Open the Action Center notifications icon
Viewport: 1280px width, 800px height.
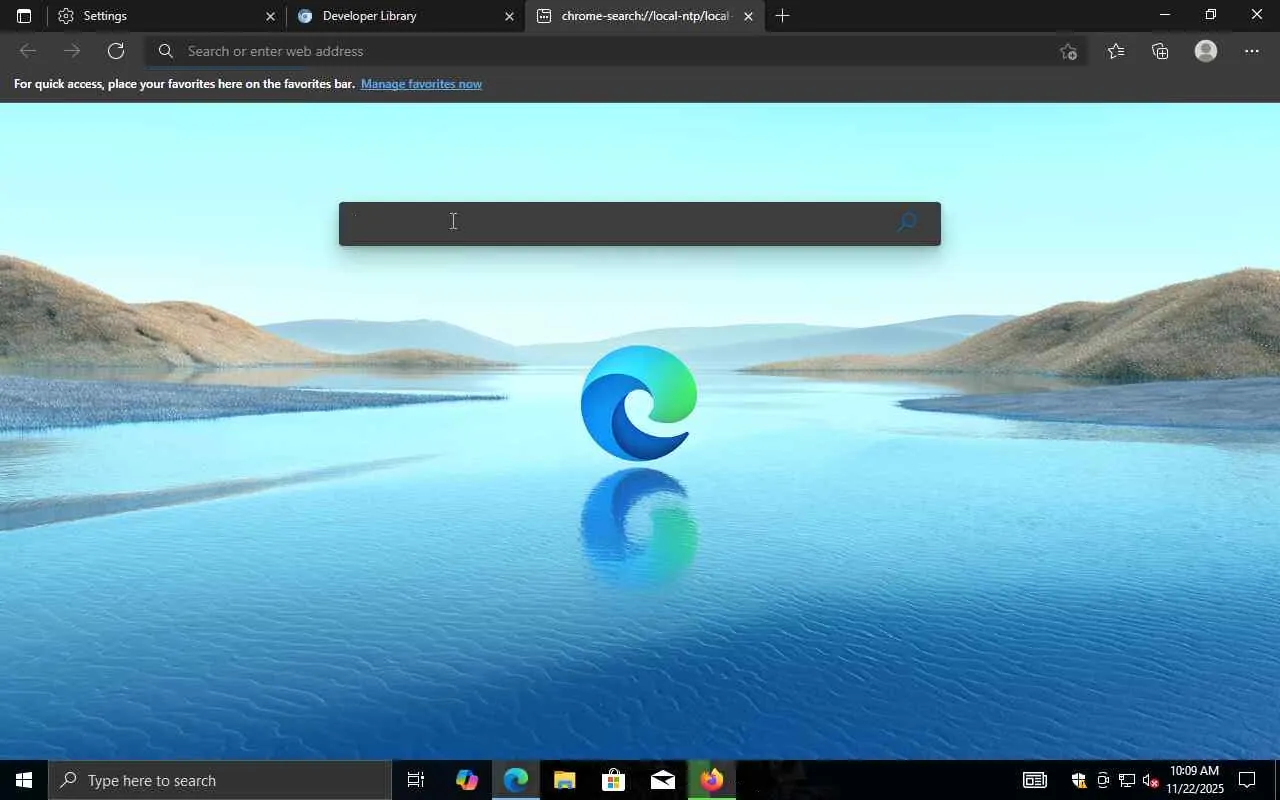coord(1247,780)
